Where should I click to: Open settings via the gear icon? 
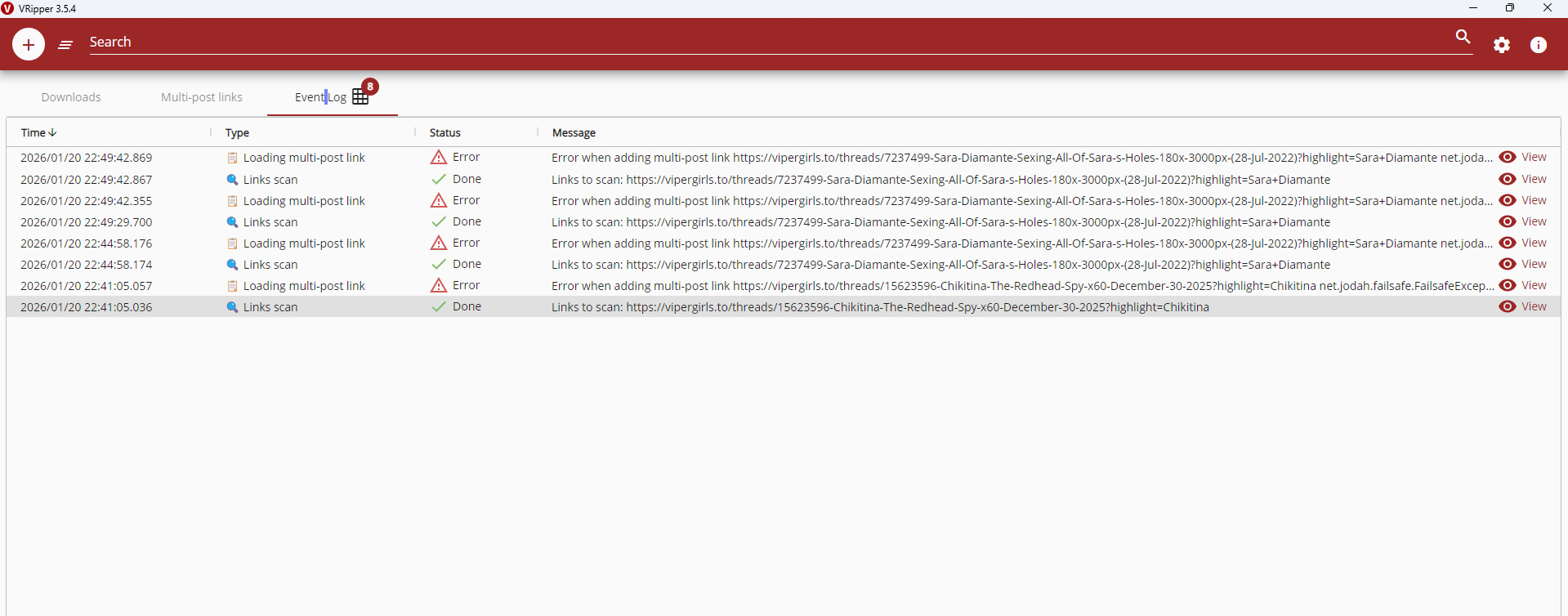(1502, 45)
